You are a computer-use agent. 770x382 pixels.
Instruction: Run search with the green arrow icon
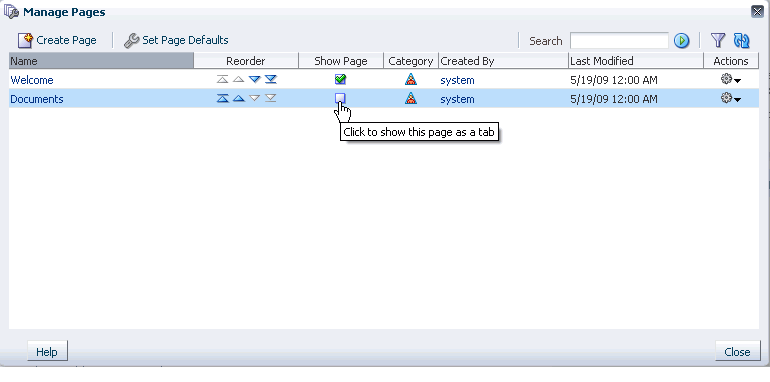(x=681, y=41)
